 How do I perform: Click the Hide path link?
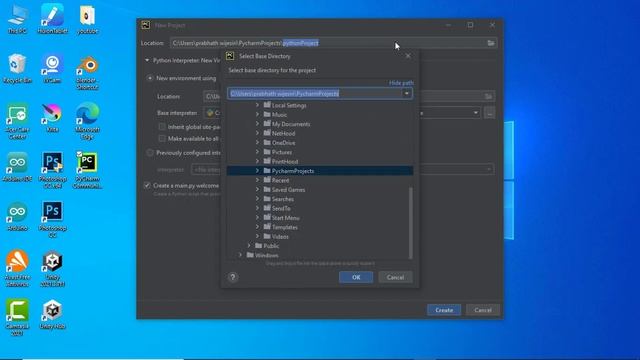(x=401, y=83)
